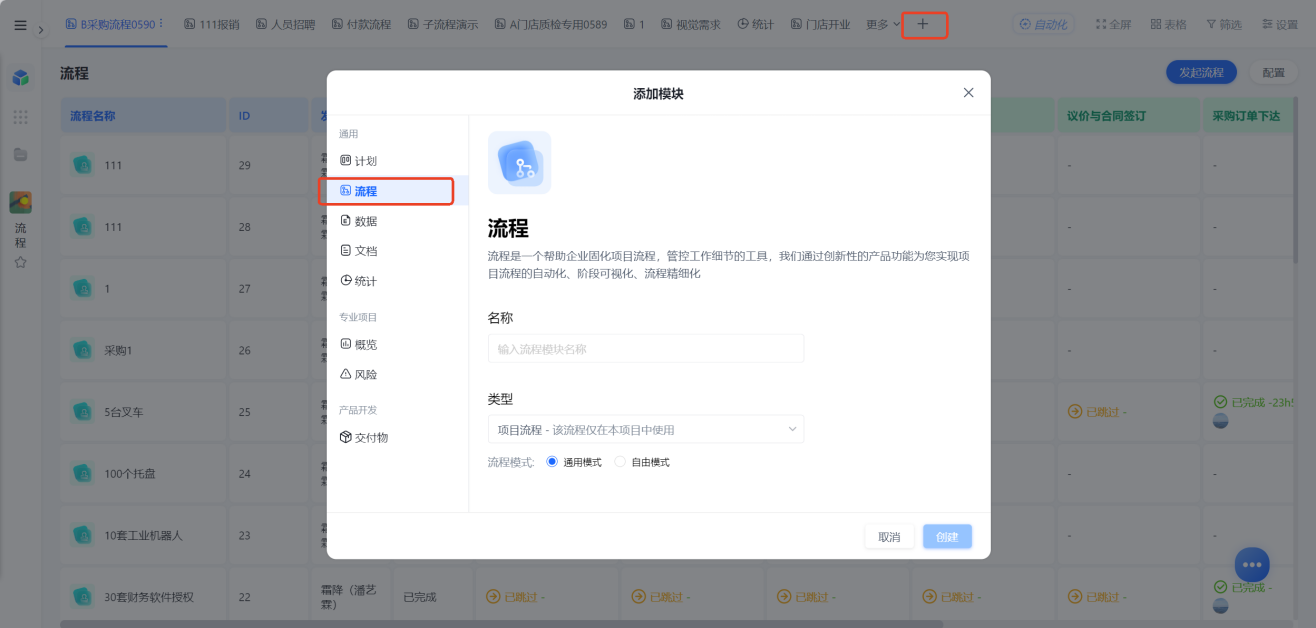Switch to the 付款流程 tab
The height and width of the screenshot is (628, 1316).
pyautogui.click(x=361, y=24)
